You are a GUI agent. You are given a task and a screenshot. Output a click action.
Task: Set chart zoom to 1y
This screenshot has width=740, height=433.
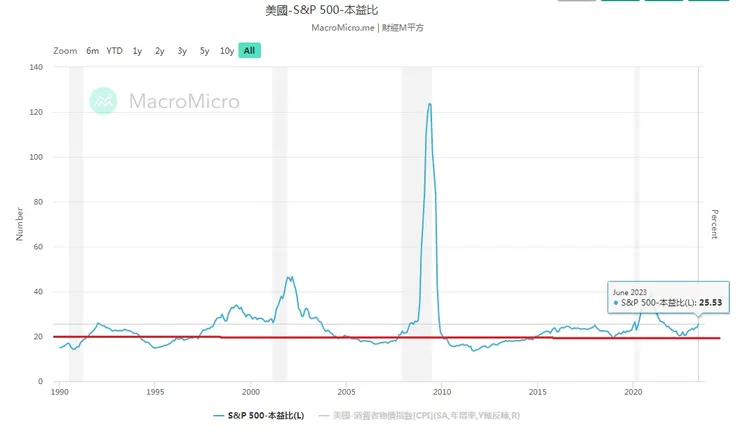pyautogui.click(x=137, y=50)
